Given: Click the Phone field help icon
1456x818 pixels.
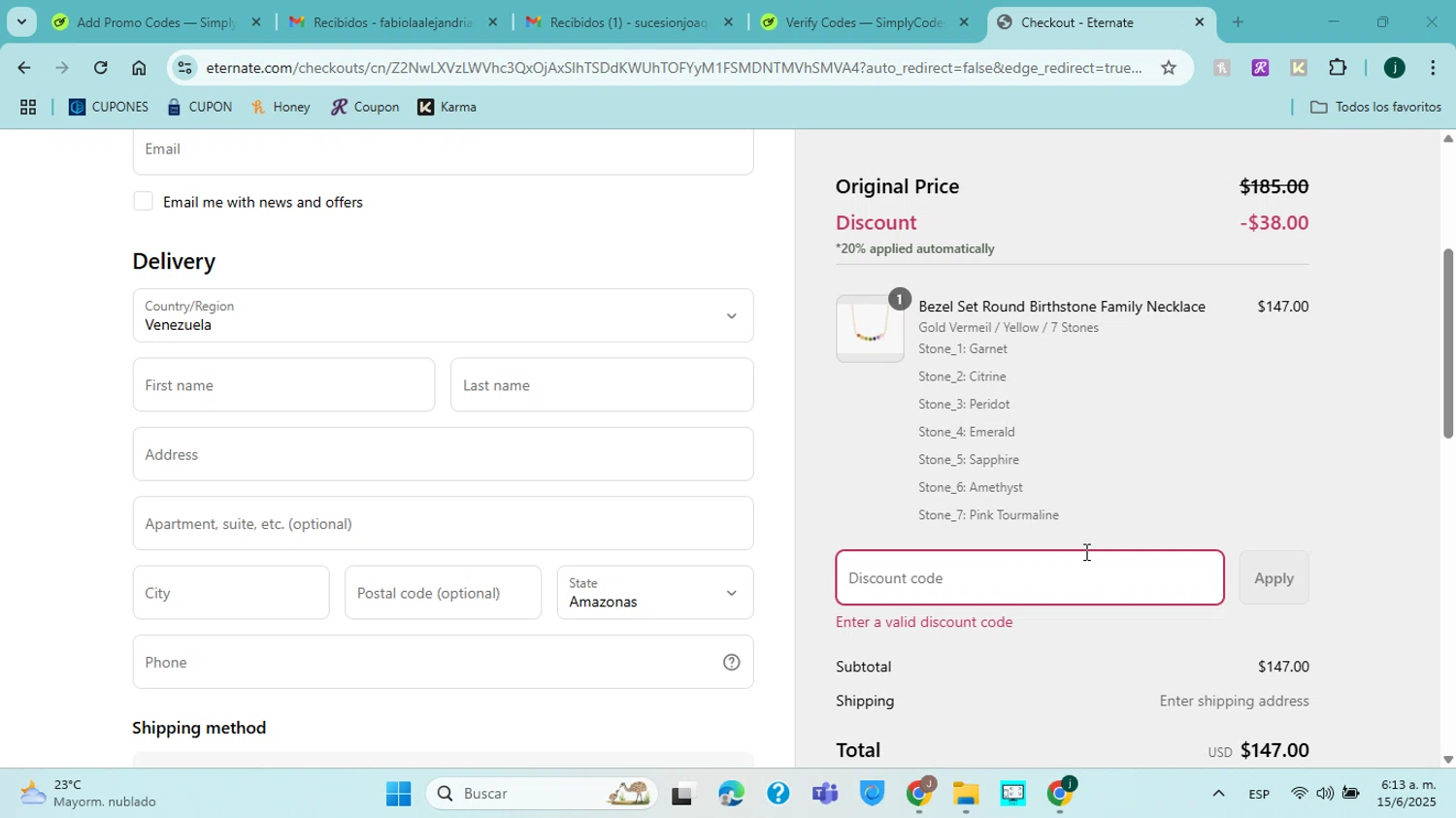Looking at the screenshot, I should click(x=732, y=663).
